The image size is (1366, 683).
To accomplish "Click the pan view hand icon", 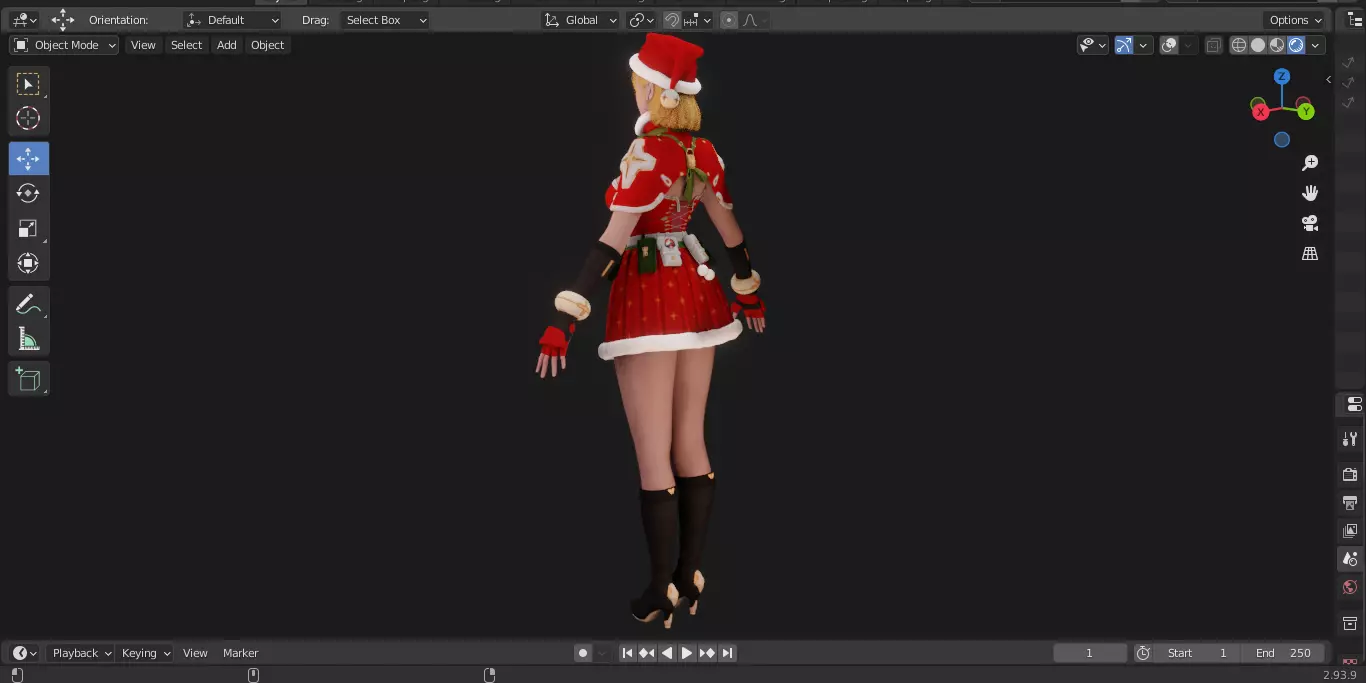I will click(x=1310, y=193).
